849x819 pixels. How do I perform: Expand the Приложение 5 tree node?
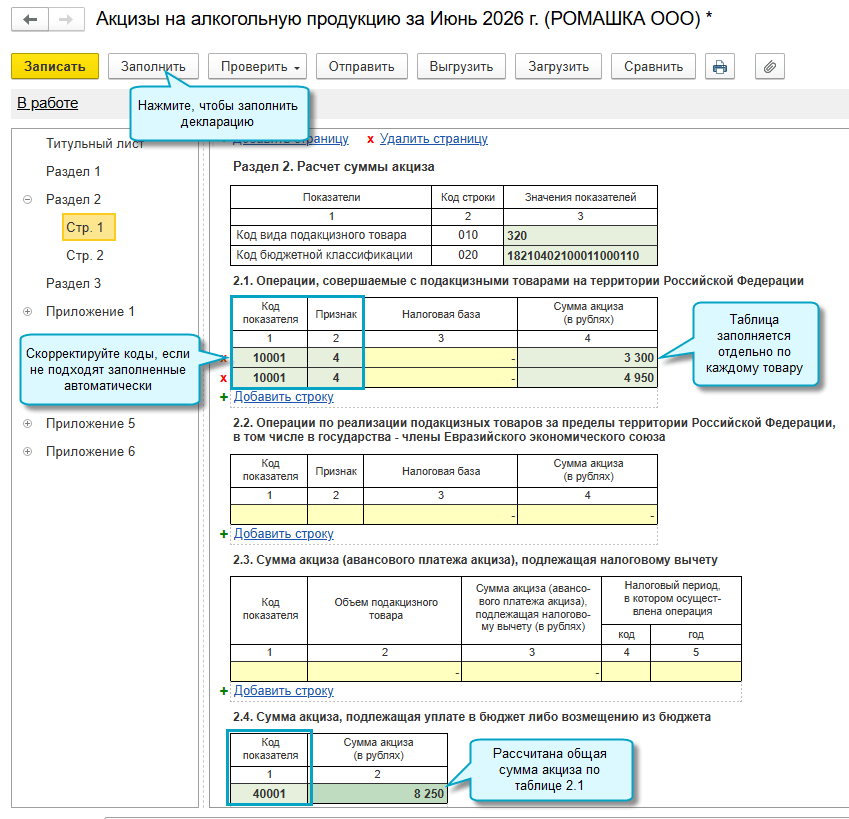click(28, 424)
